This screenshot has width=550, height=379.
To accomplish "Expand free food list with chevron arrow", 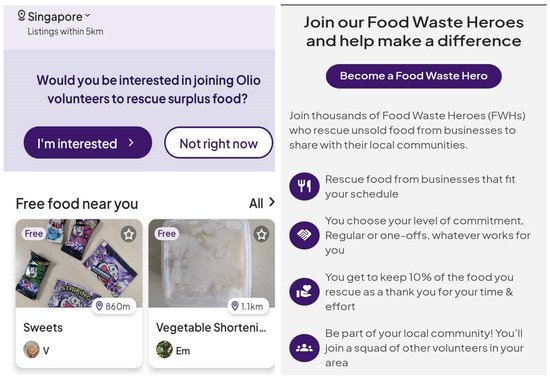I will [271, 202].
